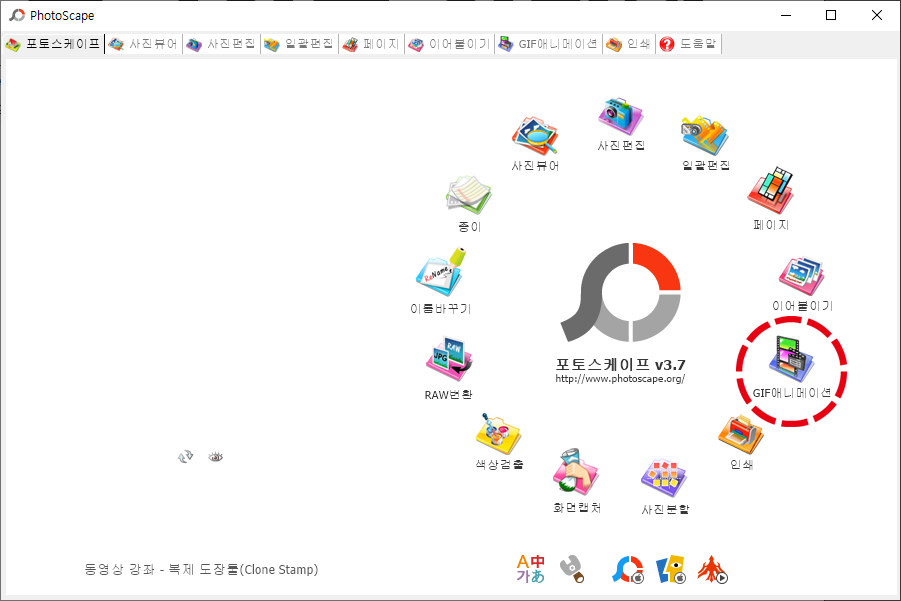Image resolution: width=901 pixels, height=601 pixels.
Task: Select the 포토스케이프 home tab
Action: click(53, 44)
